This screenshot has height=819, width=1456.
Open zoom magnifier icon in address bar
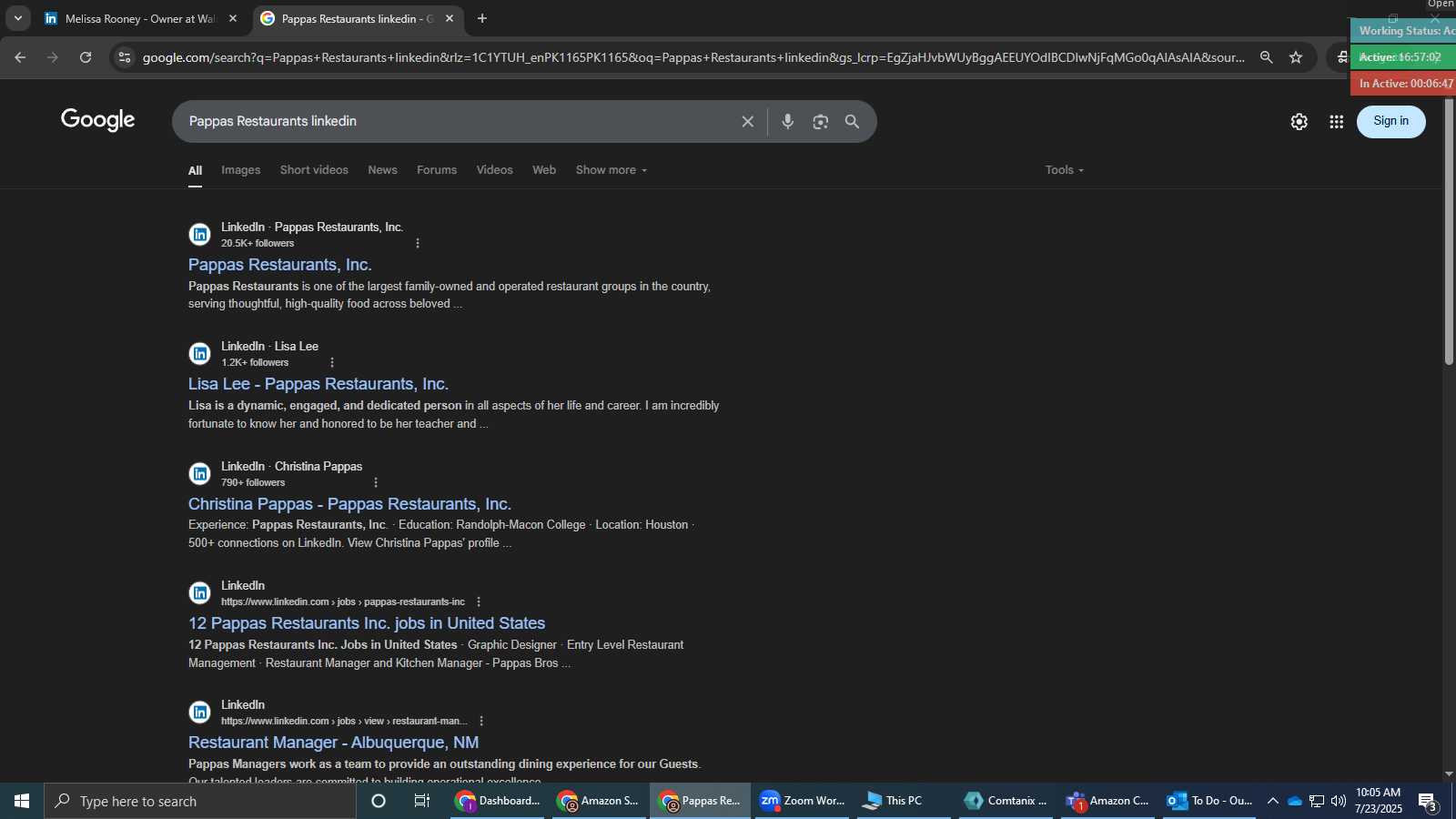click(x=1266, y=57)
